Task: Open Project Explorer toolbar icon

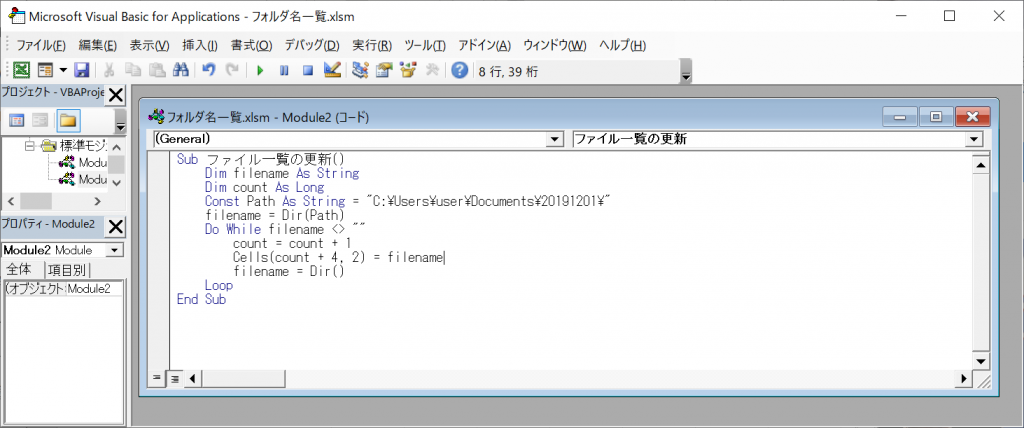Action: tap(360, 71)
